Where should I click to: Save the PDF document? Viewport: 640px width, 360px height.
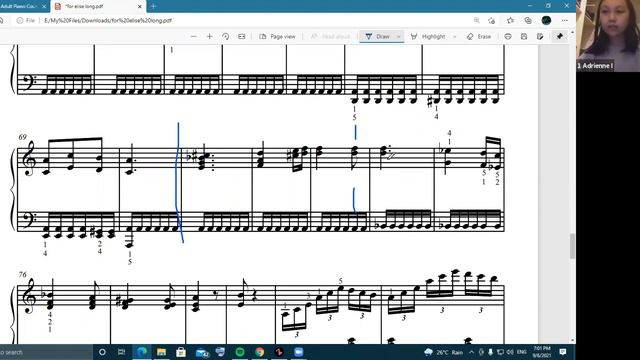524,37
